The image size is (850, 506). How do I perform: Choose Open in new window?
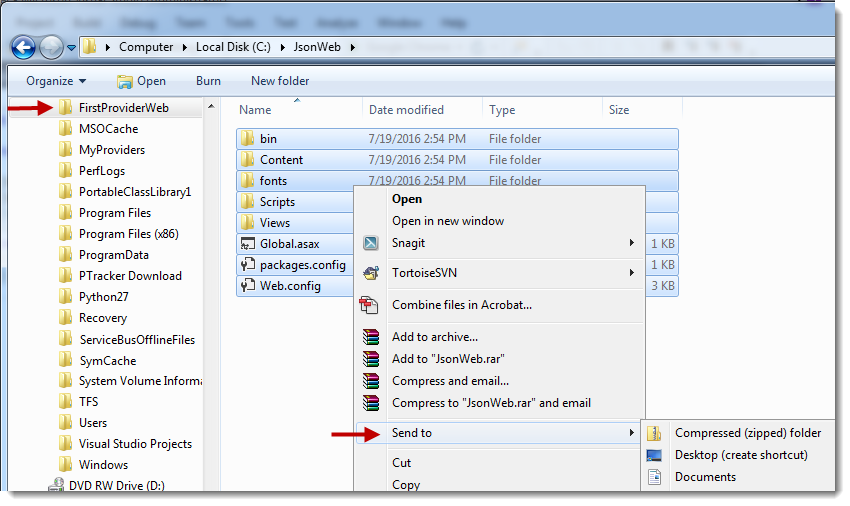(448, 221)
